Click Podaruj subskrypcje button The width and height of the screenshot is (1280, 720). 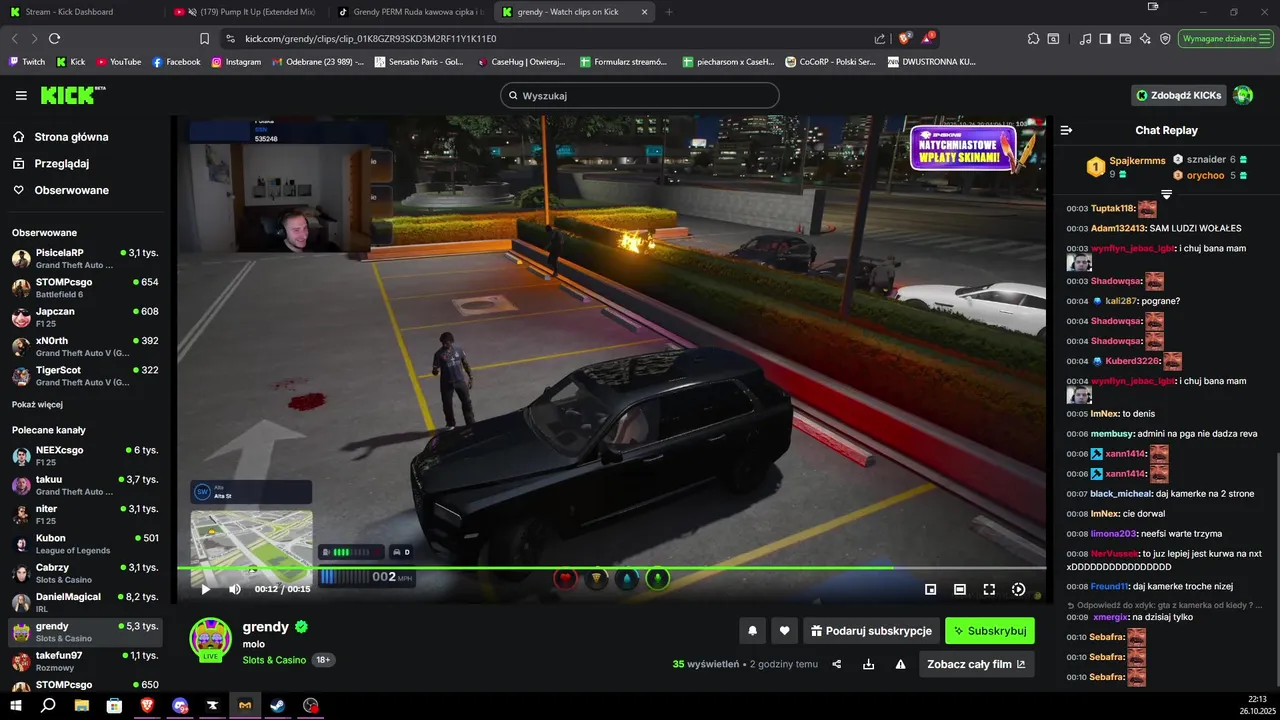point(871,631)
